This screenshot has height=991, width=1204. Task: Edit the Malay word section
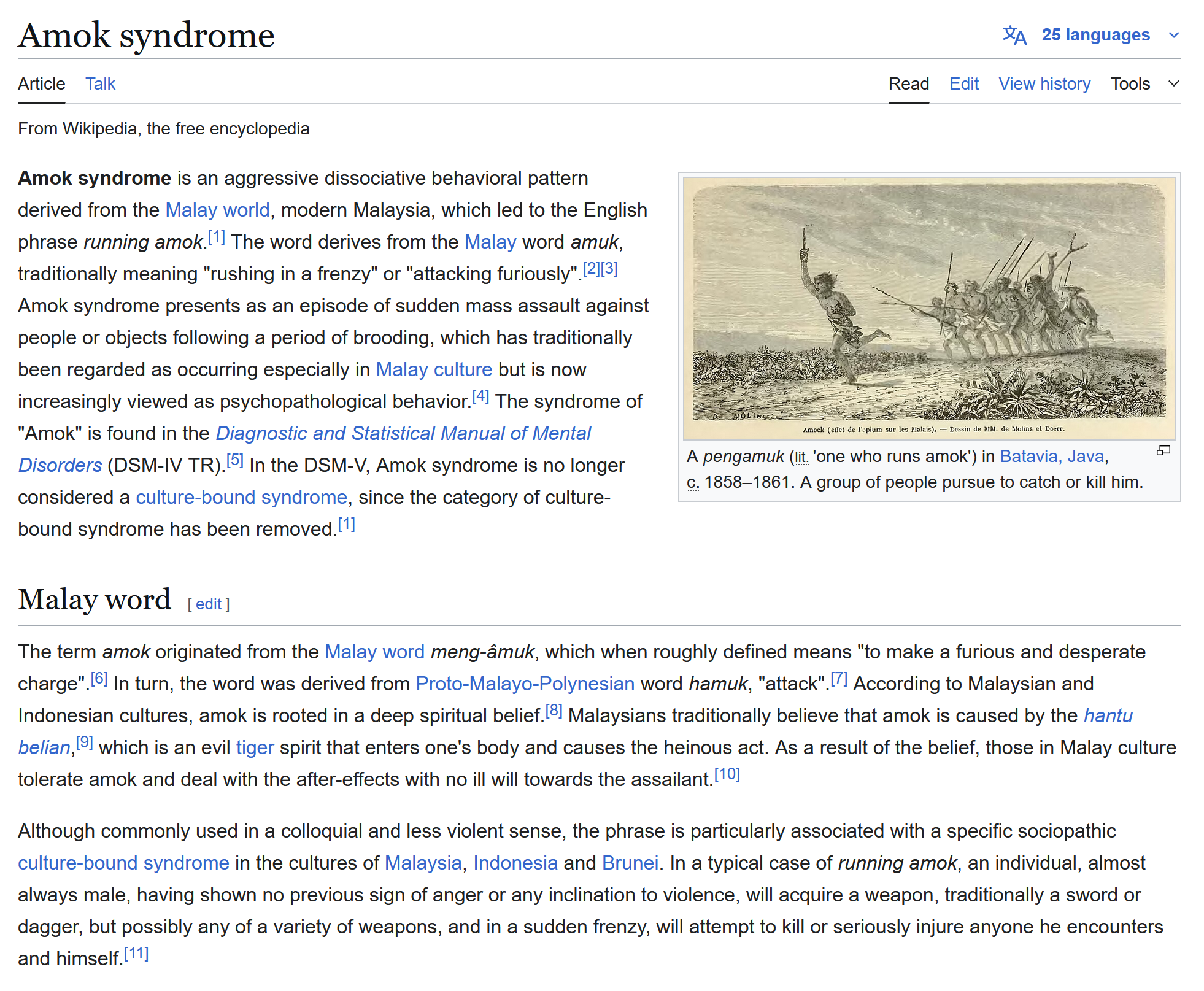(209, 604)
